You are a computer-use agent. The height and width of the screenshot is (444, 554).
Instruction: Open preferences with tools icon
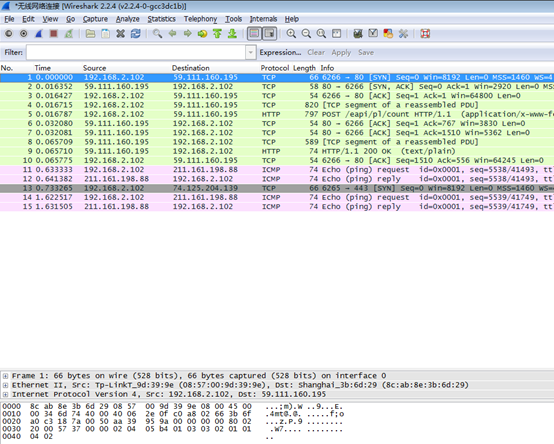click(x=403, y=34)
